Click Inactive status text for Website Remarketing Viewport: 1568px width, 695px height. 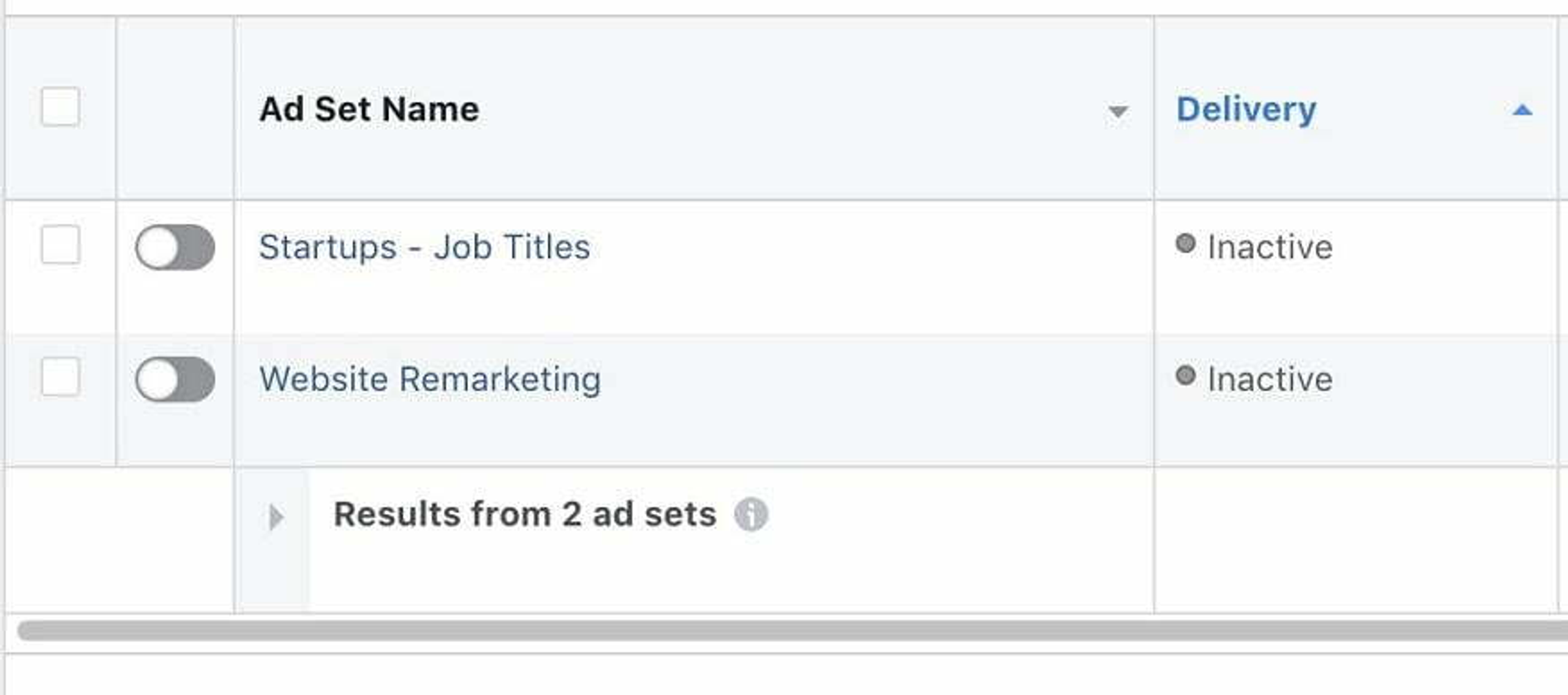coord(1270,379)
